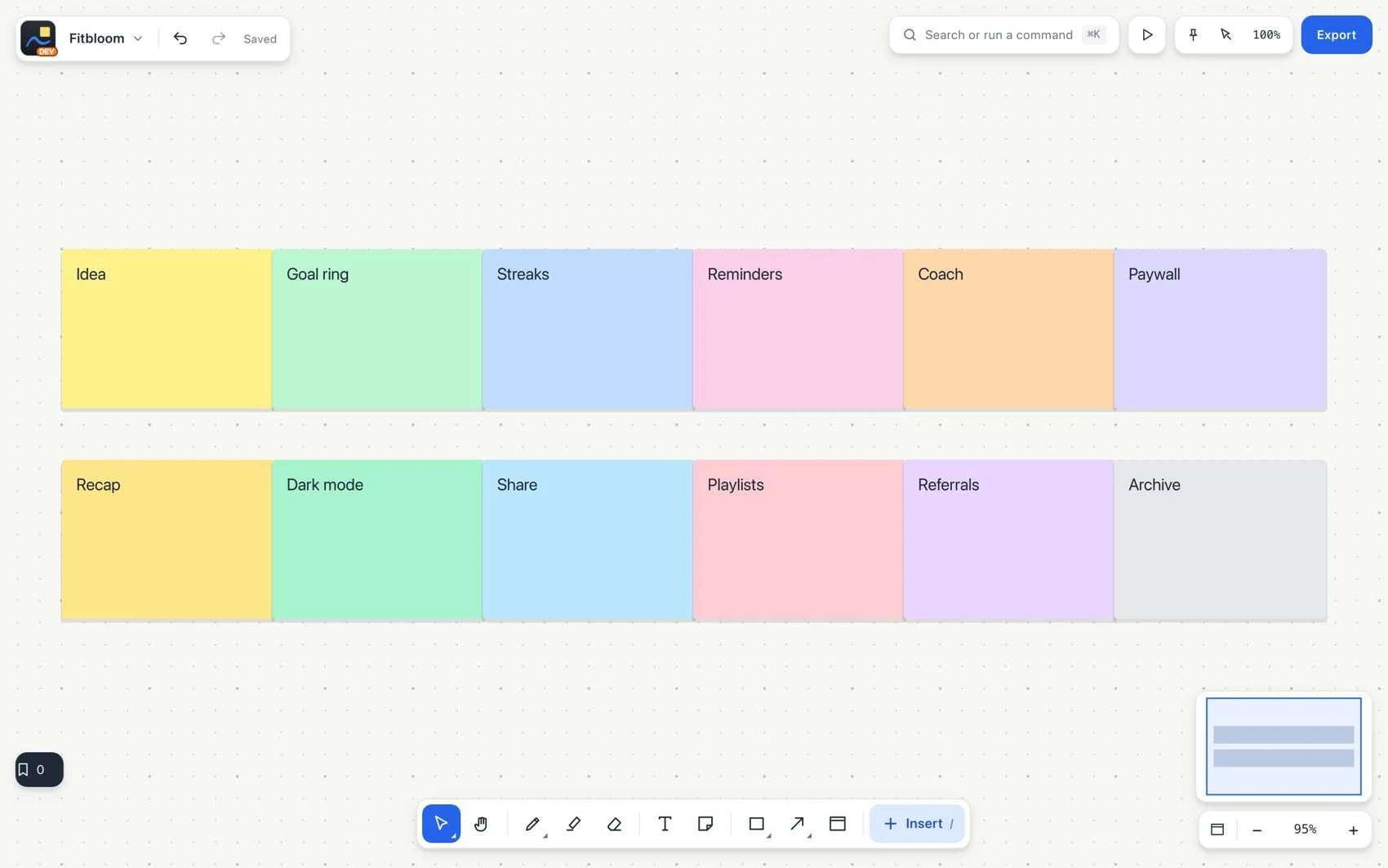Viewport: 1388px width, 868px height.
Task: Select the frame tool
Action: pyautogui.click(x=838, y=823)
